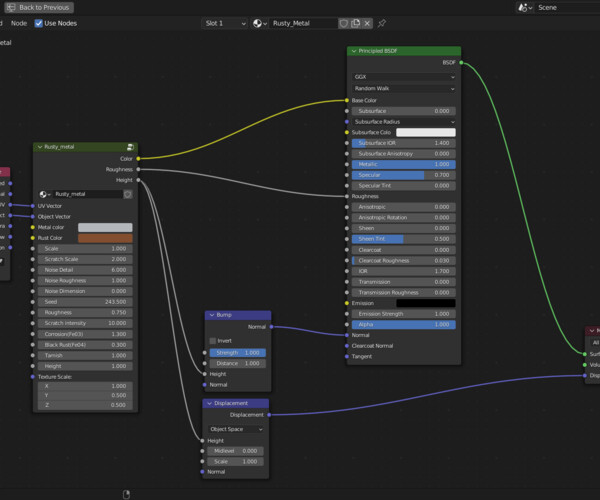600x500 pixels.
Task: Open the GGX distribution dropdown
Action: pos(404,77)
